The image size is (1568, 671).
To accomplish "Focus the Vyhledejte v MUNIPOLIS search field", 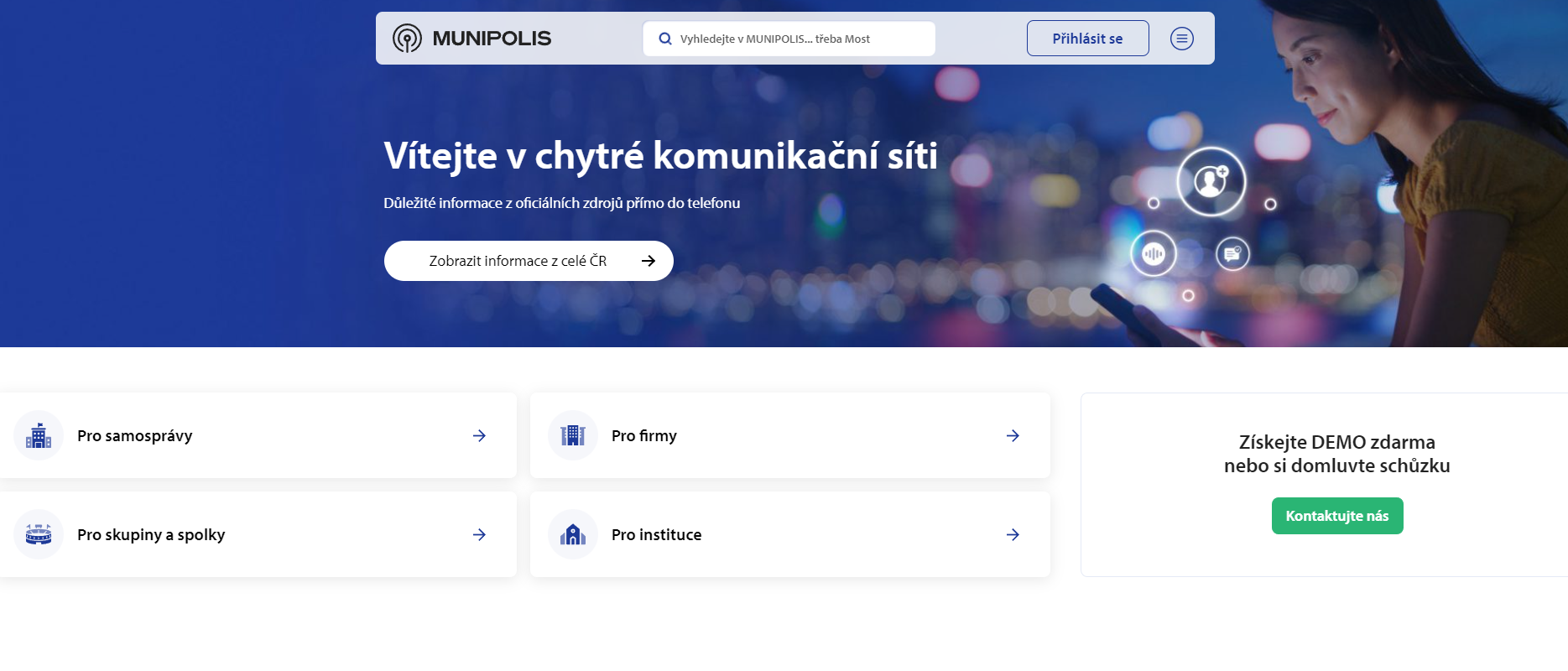I will pos(797,39).
